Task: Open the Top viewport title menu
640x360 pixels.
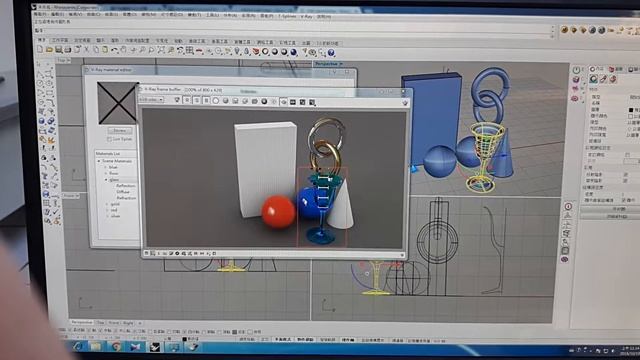Action: [64, 60]
